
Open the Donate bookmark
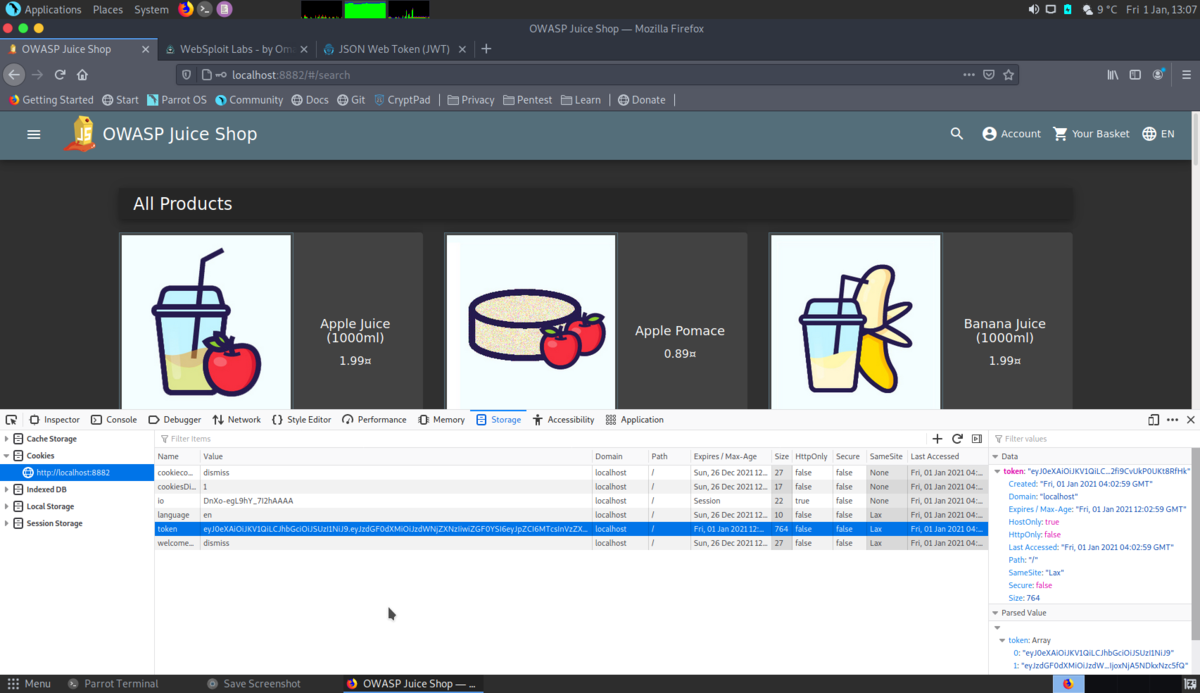coord(641,100)
